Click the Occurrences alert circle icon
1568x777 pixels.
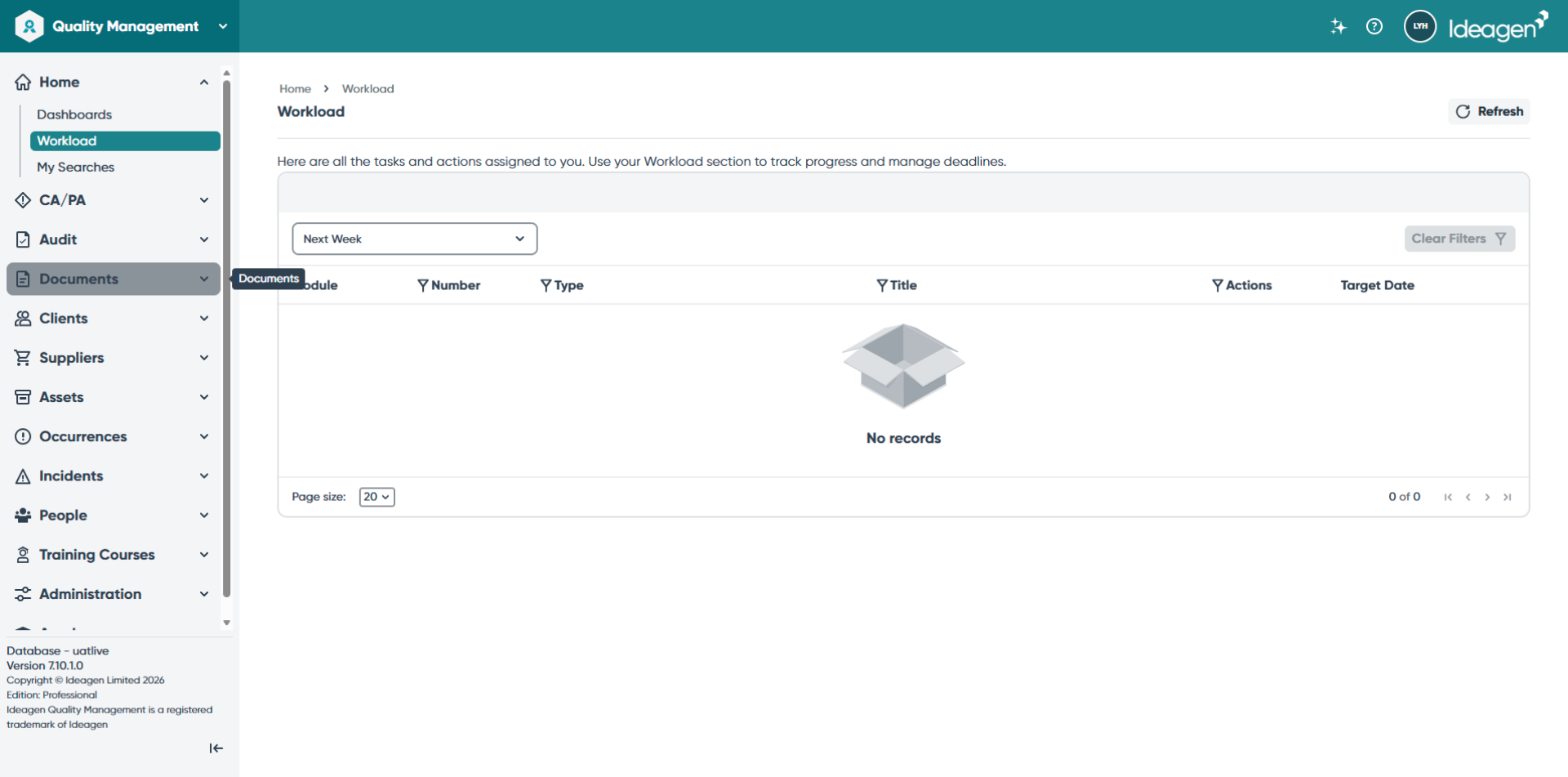click(x=23, y=436)
